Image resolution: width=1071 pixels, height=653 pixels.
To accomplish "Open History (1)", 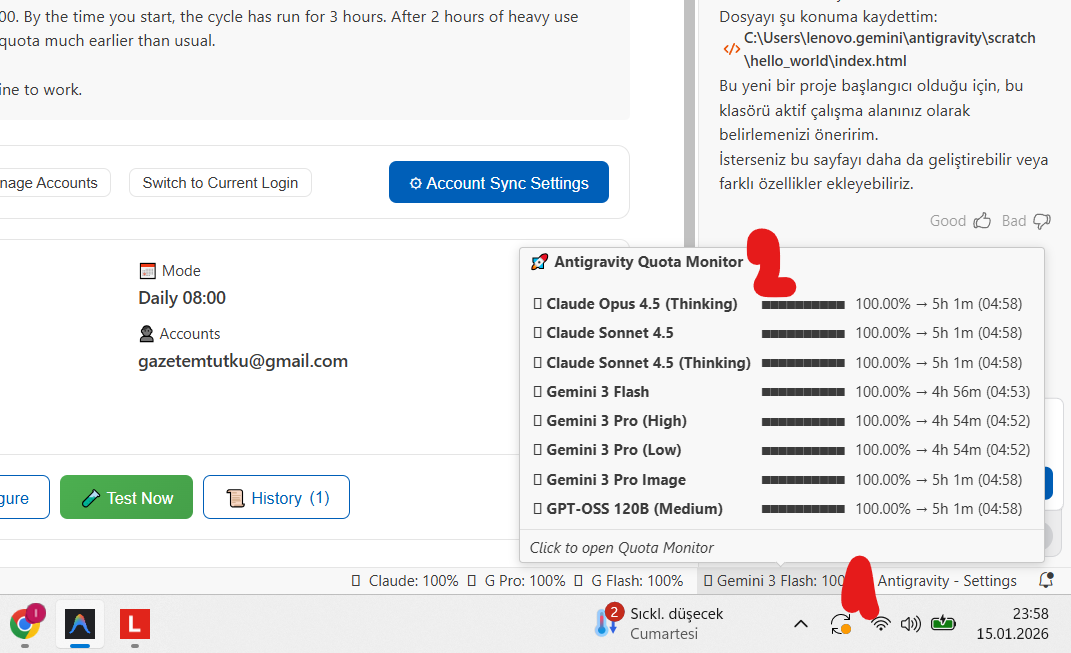I will [276, 497].
